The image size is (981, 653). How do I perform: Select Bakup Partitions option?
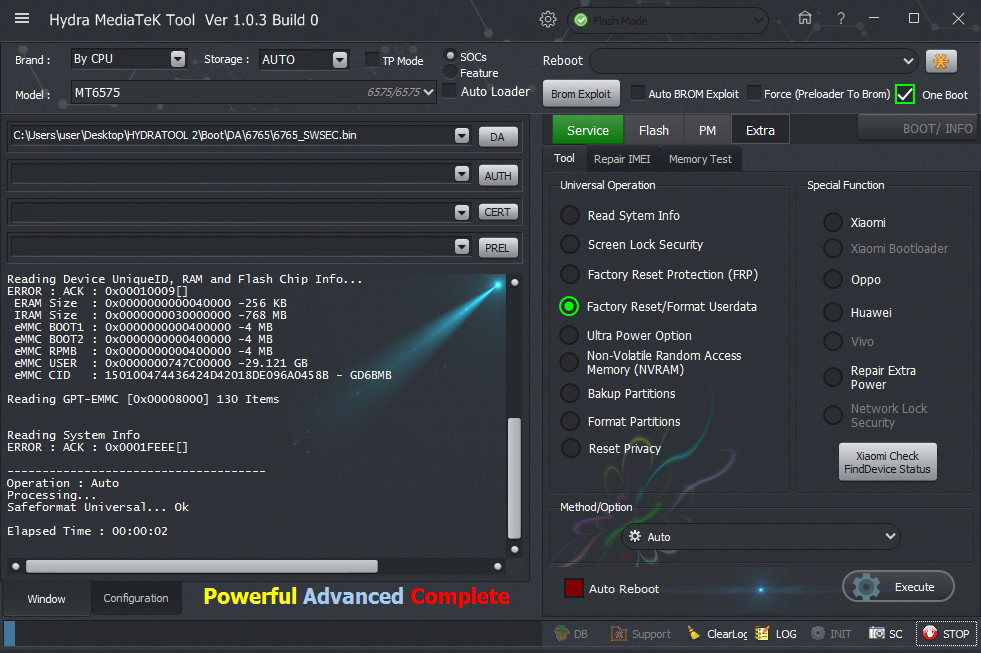569,393
